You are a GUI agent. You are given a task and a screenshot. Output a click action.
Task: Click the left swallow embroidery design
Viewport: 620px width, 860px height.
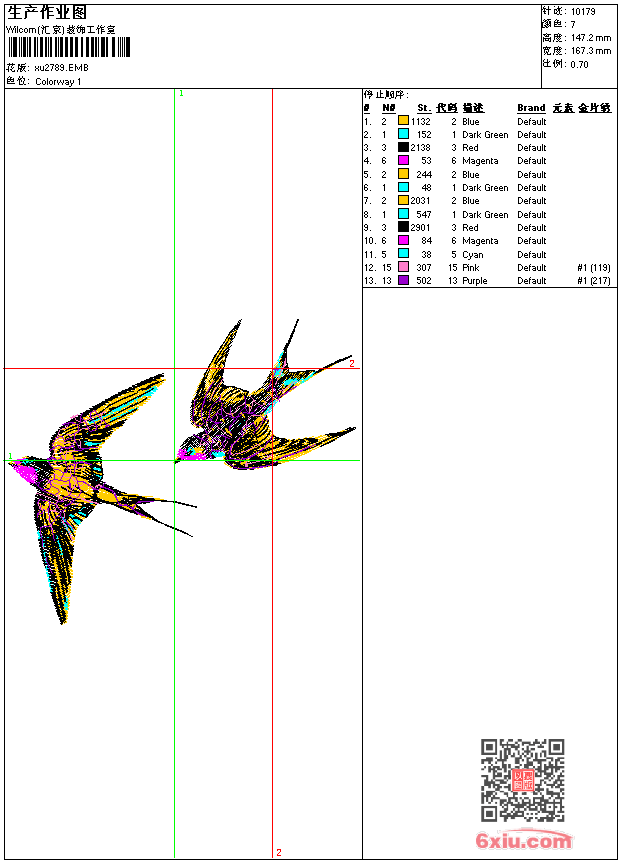[102, 498]
